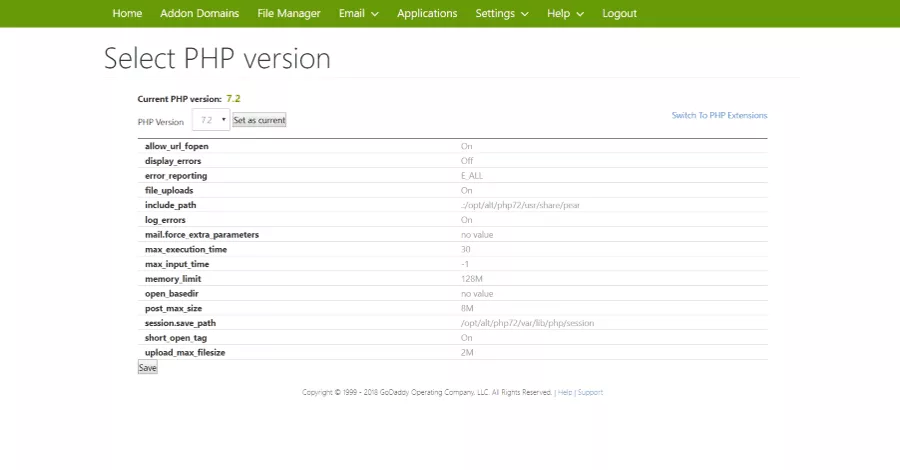The height and width of the screenshot is (470, 900).
Task: Click the max_execution_time value 30
Action: click(465, 250)
